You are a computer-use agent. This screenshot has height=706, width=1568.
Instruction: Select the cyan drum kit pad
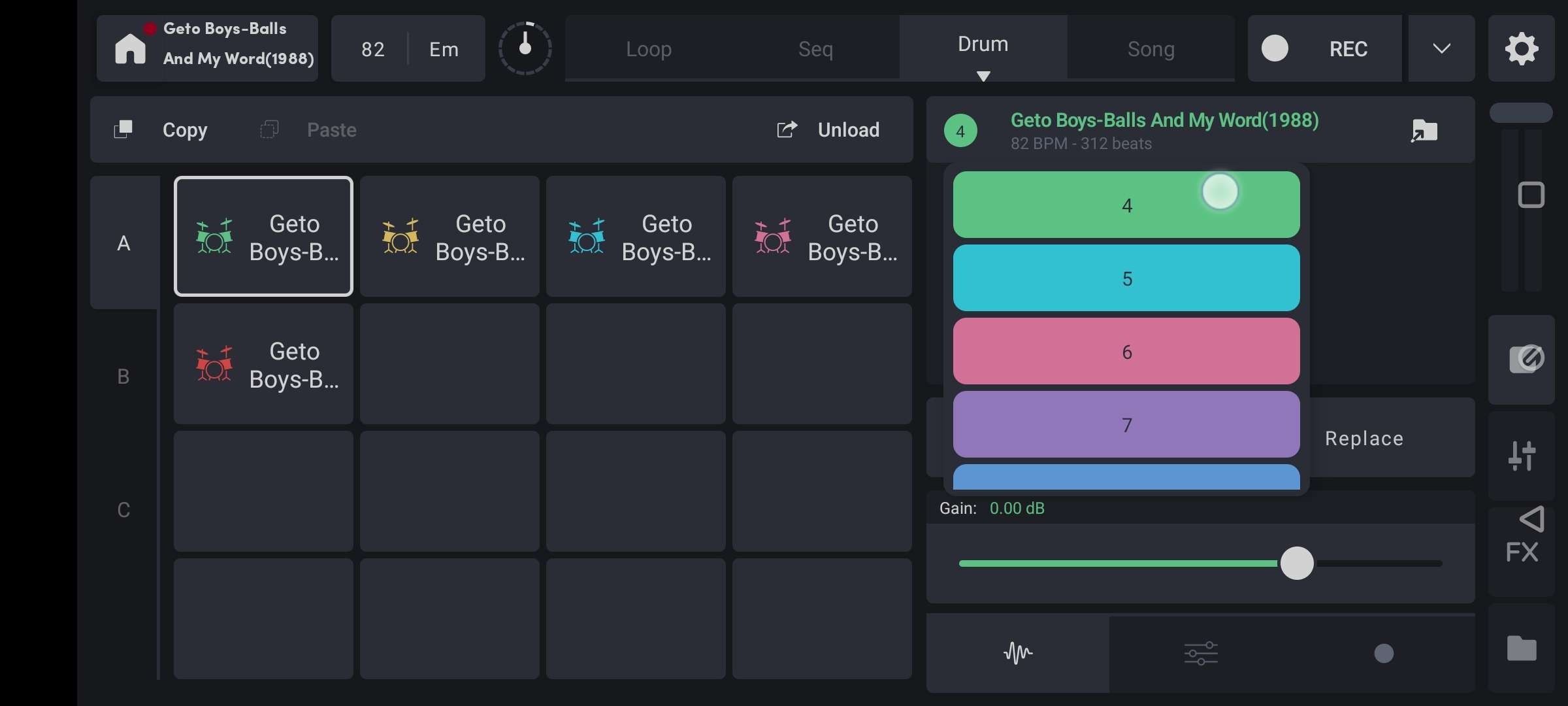click(636, 236)
